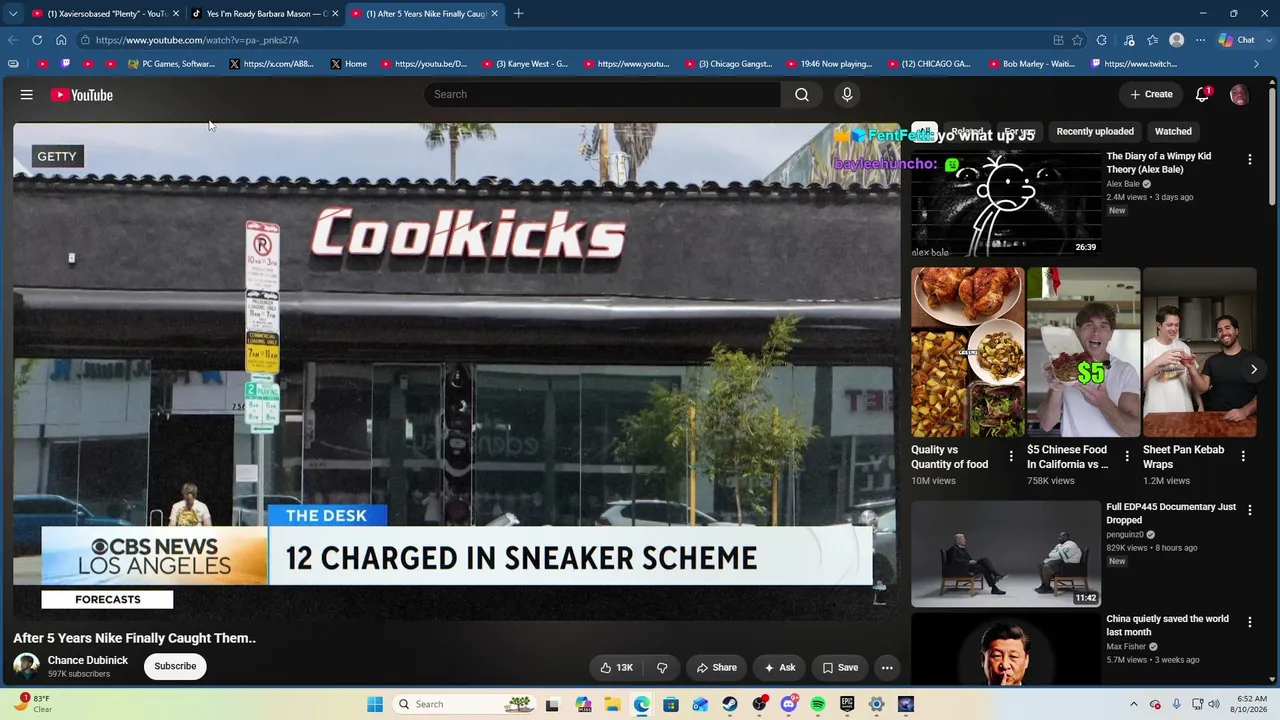
Task: Open the tab search dropdown arrow
Action: tap(12, 14)
